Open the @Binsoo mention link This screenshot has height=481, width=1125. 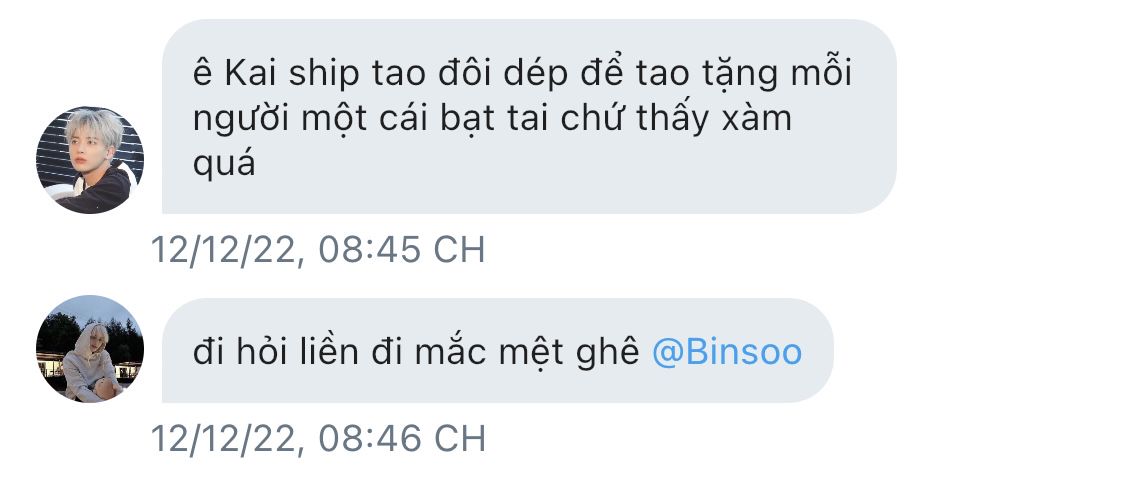point(727,352)
